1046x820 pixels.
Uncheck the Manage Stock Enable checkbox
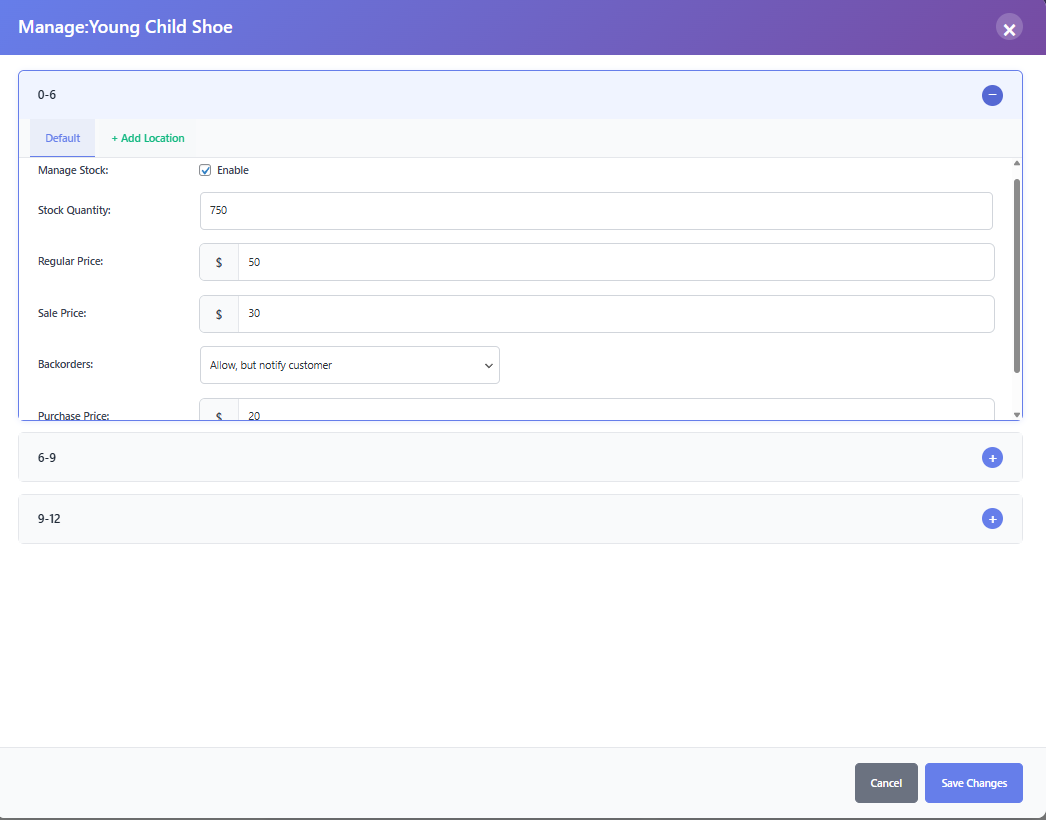coord(206,170)
